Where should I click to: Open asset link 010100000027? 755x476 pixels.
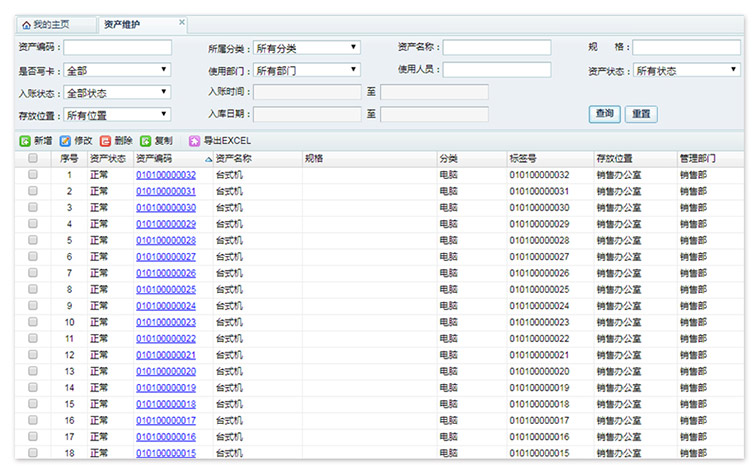coord(166,257)
